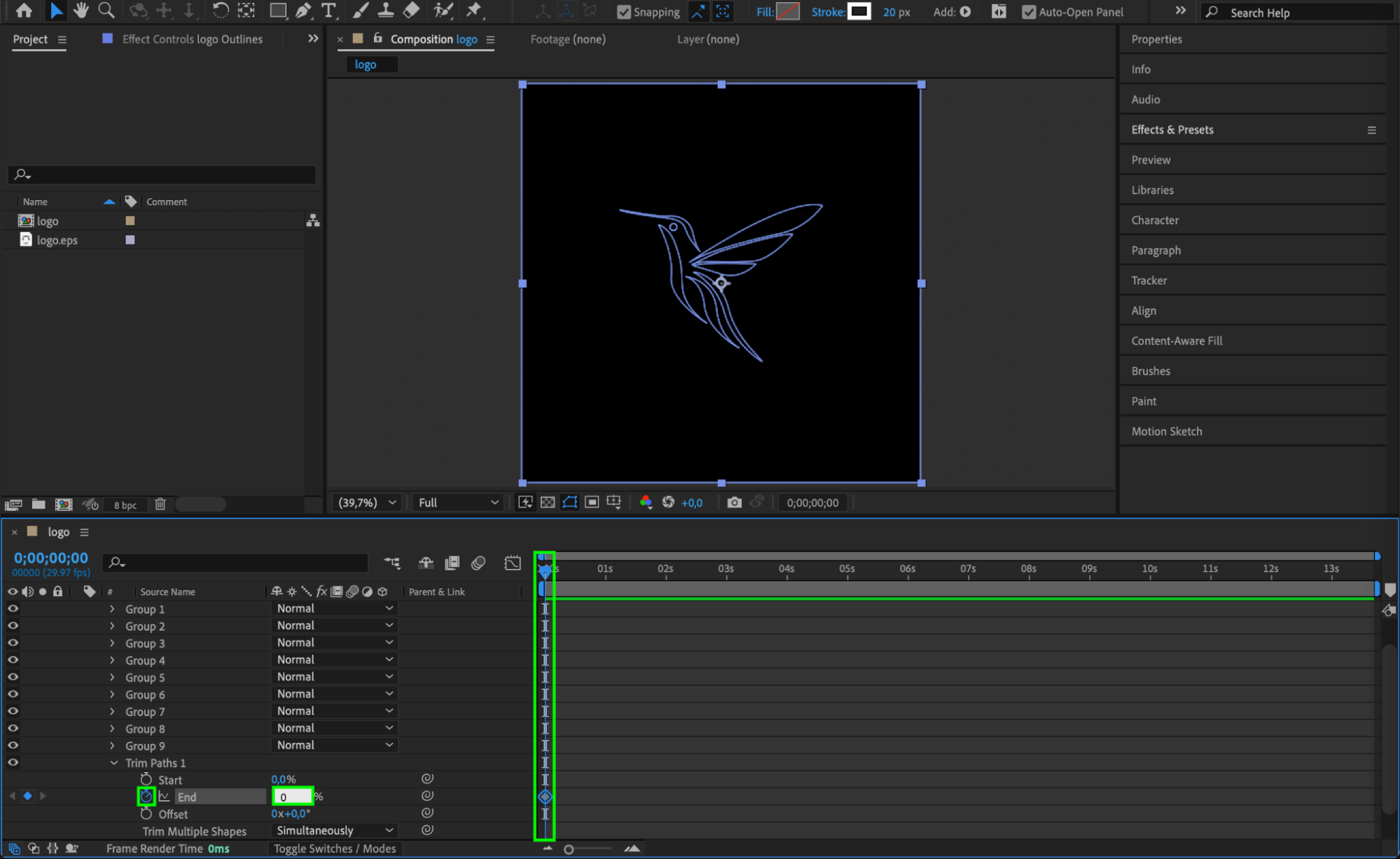
Task: Toggle the End property stopwatch
Action: [x=146, y=797]
